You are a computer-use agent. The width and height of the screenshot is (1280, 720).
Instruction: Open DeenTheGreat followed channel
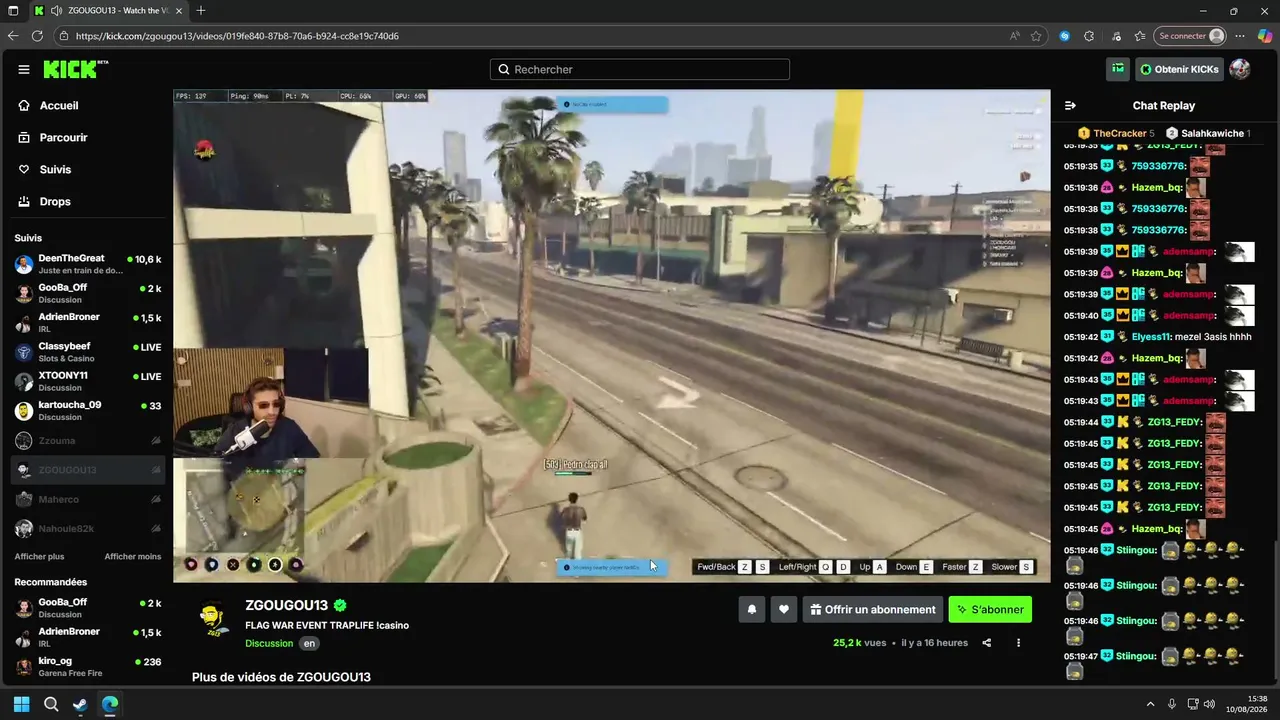point(87,264)
